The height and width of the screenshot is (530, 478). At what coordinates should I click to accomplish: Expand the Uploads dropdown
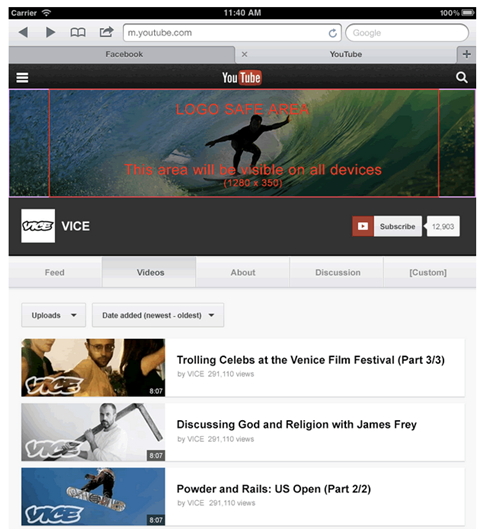pyautogui.click(x=53, y=315)
